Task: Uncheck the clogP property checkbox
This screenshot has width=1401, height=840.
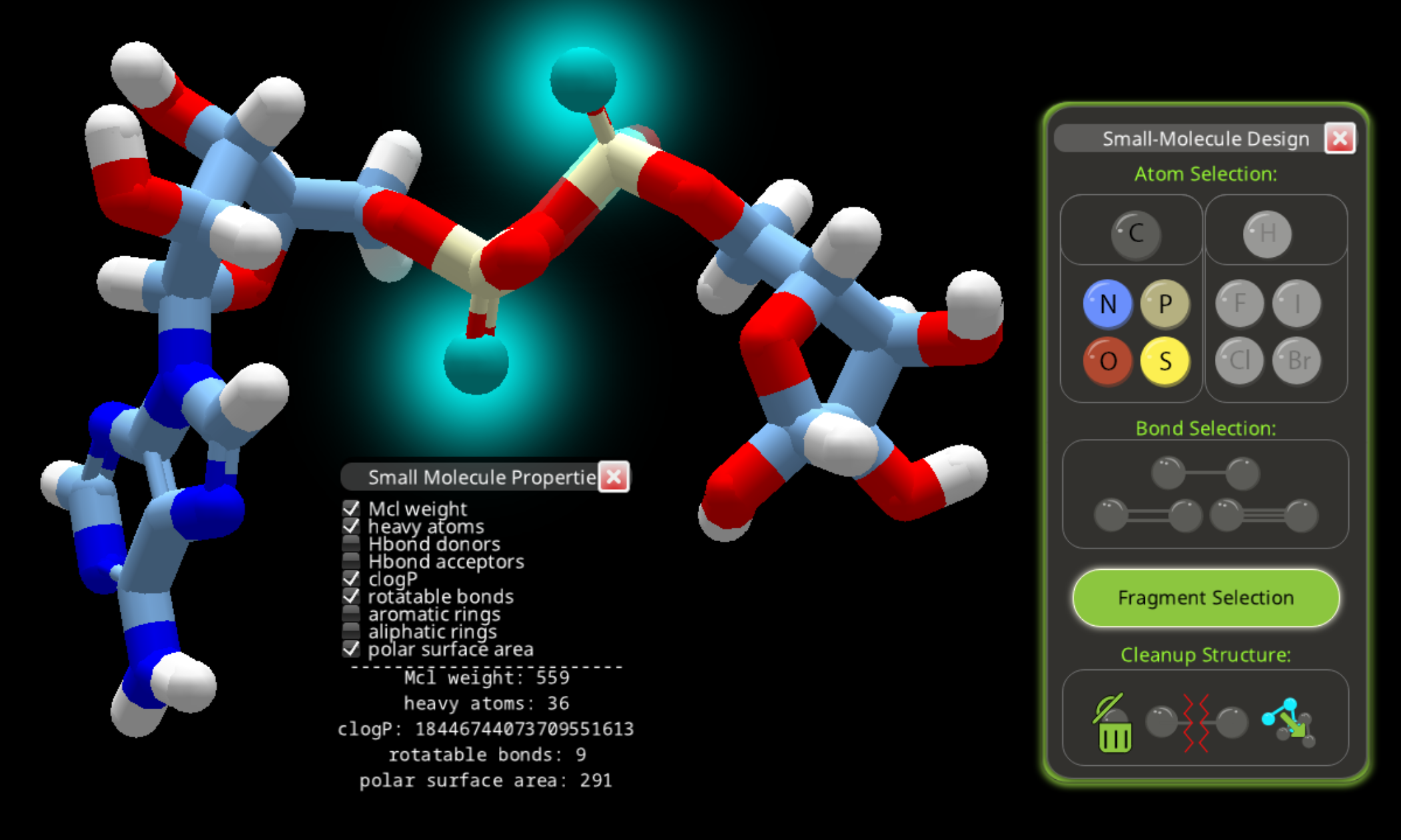Action: click(x=351, y=578)
